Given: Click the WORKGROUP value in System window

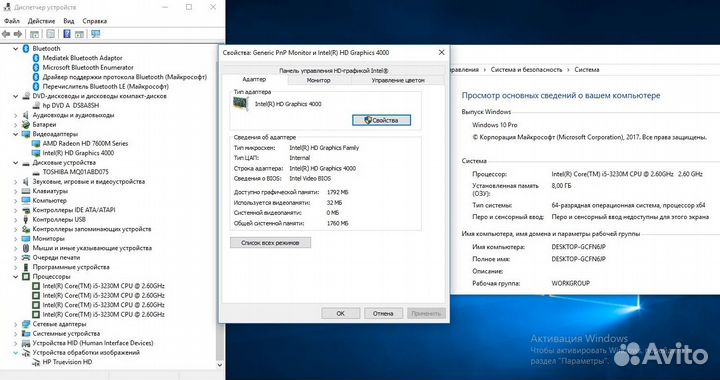Looking at the screenshot, I should pyautogui.click(x=570, y=284).
